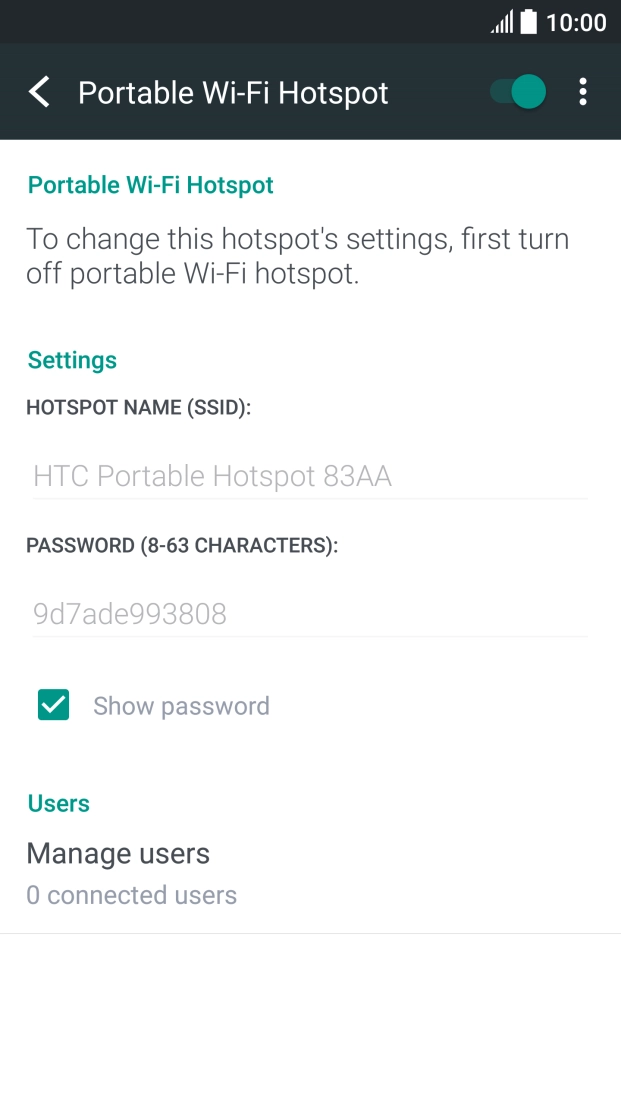Tap the Settings section header

point(72,360)
